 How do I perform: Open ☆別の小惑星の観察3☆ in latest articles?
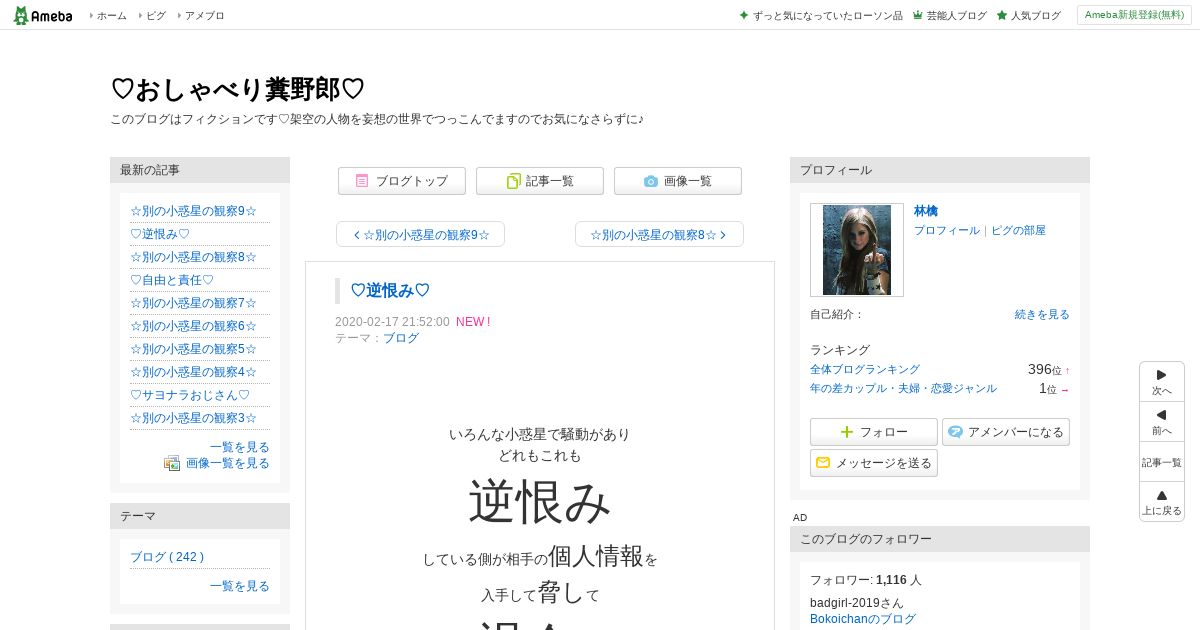click(193, 418)
